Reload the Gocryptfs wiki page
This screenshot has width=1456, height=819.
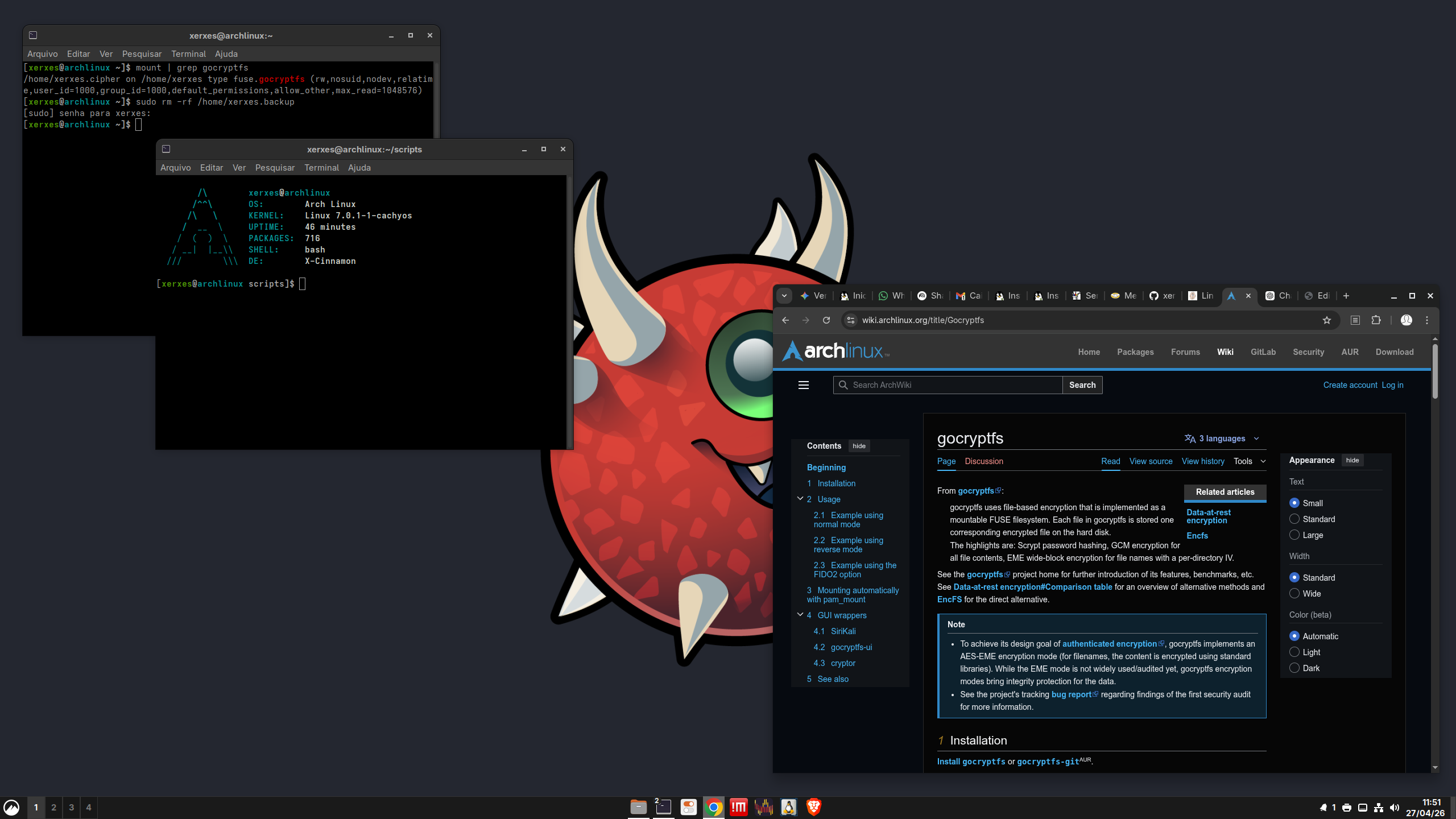click(826, 320)
